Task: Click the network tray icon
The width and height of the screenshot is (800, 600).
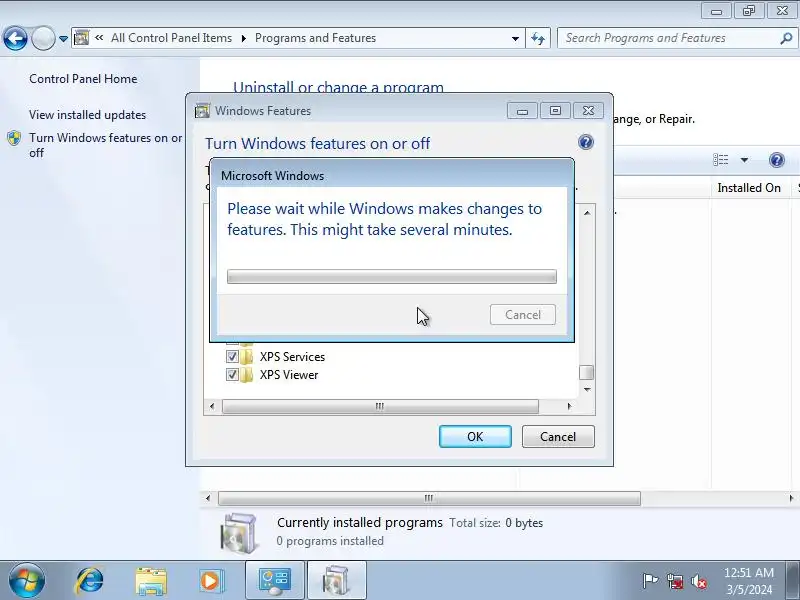Action: click(674, 581)
